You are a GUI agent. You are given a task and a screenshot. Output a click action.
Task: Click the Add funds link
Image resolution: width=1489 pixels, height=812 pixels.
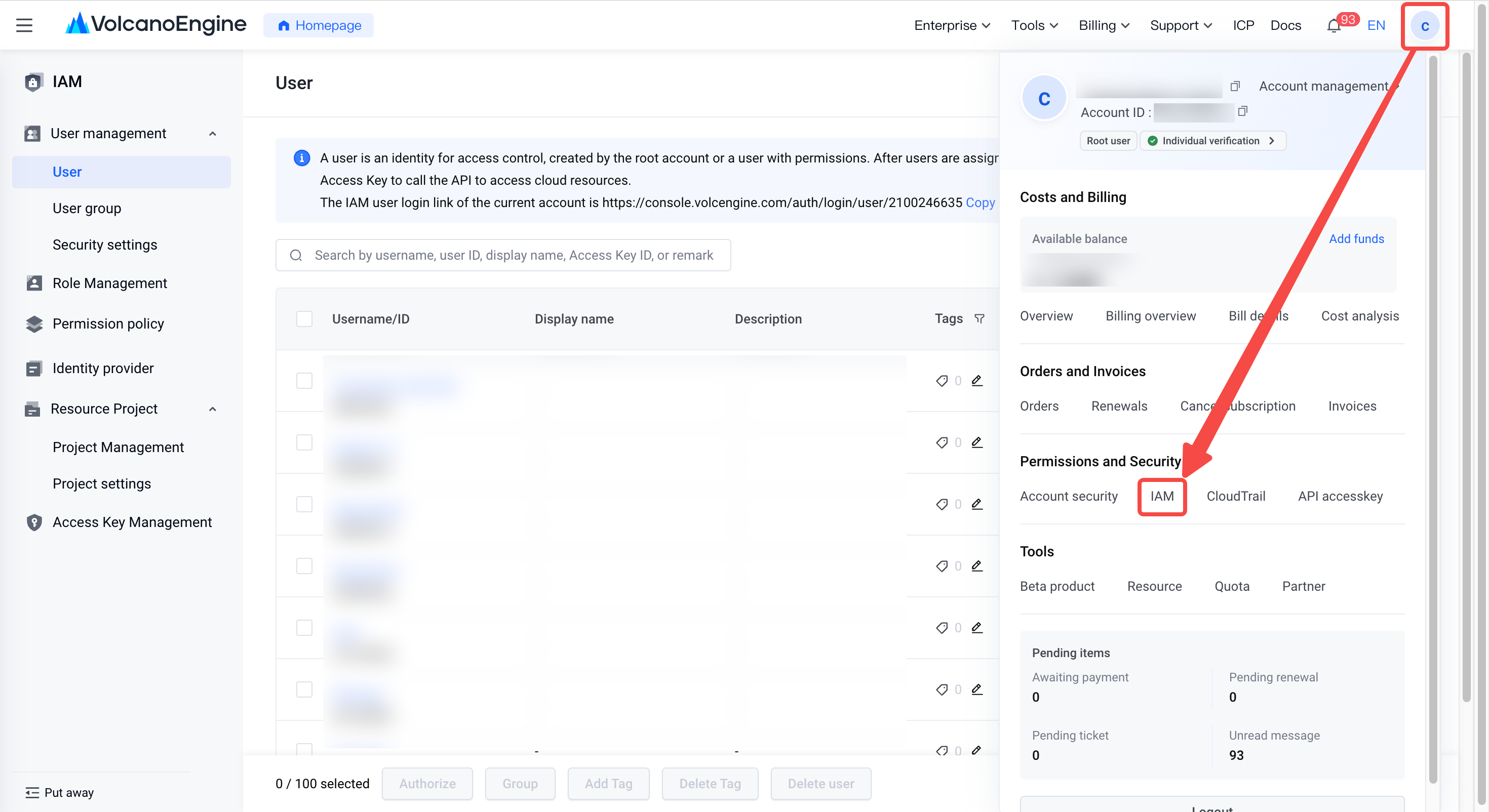[1356, 238]
